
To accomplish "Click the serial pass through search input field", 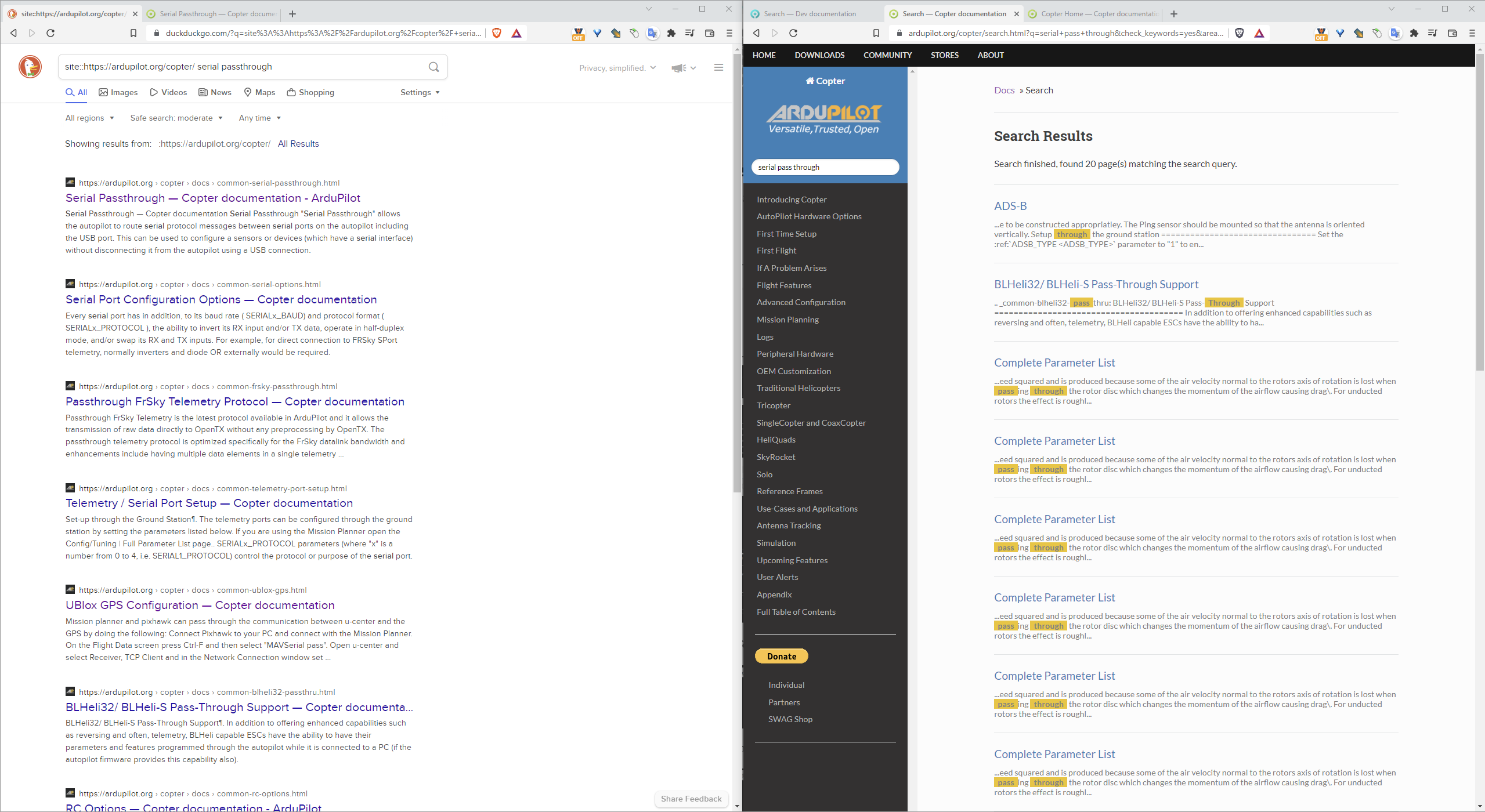I will coord(825,167).
